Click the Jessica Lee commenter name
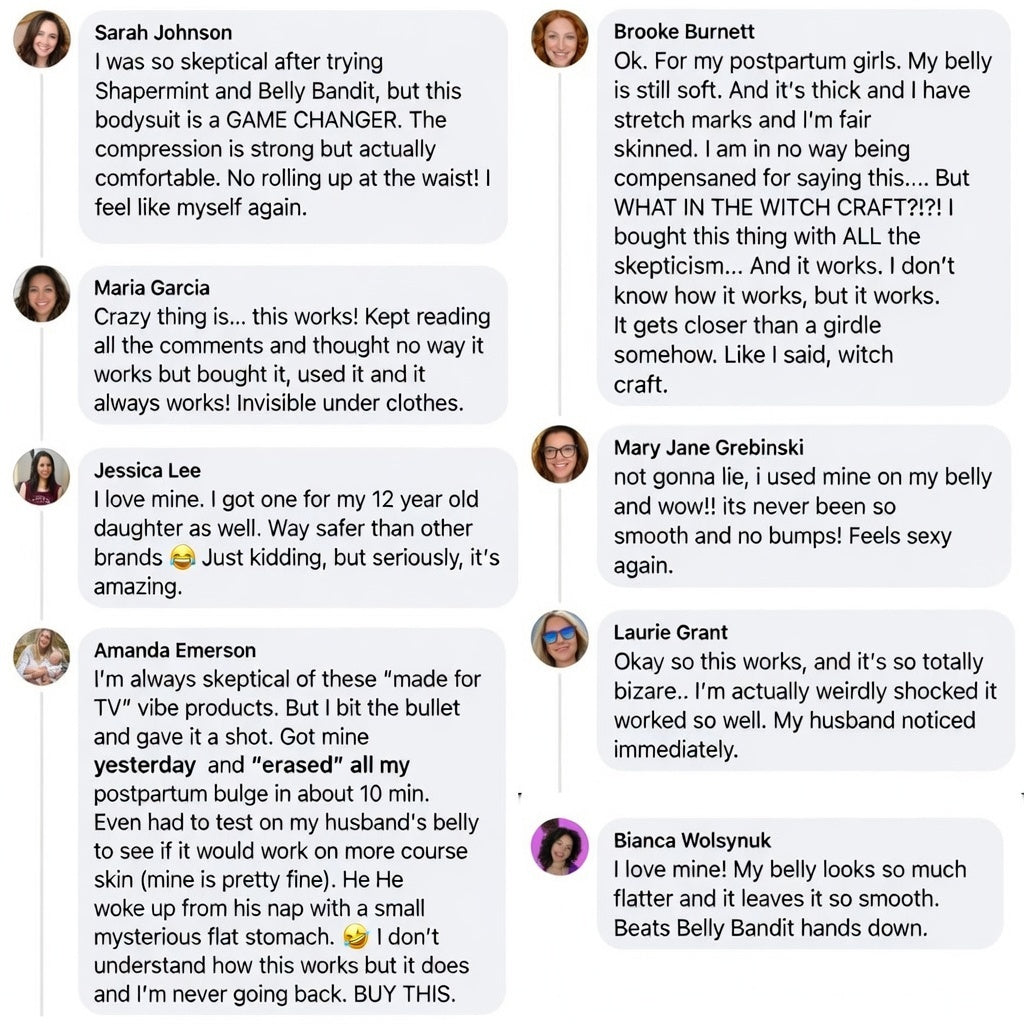 click(x=147, y=470)
